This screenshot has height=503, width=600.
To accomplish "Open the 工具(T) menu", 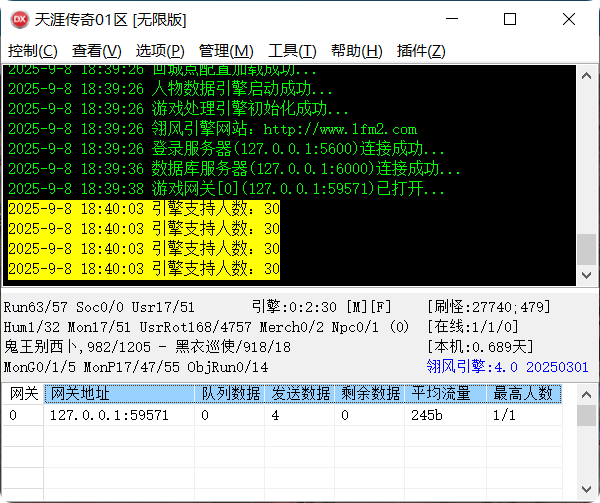I will [292, 51].
